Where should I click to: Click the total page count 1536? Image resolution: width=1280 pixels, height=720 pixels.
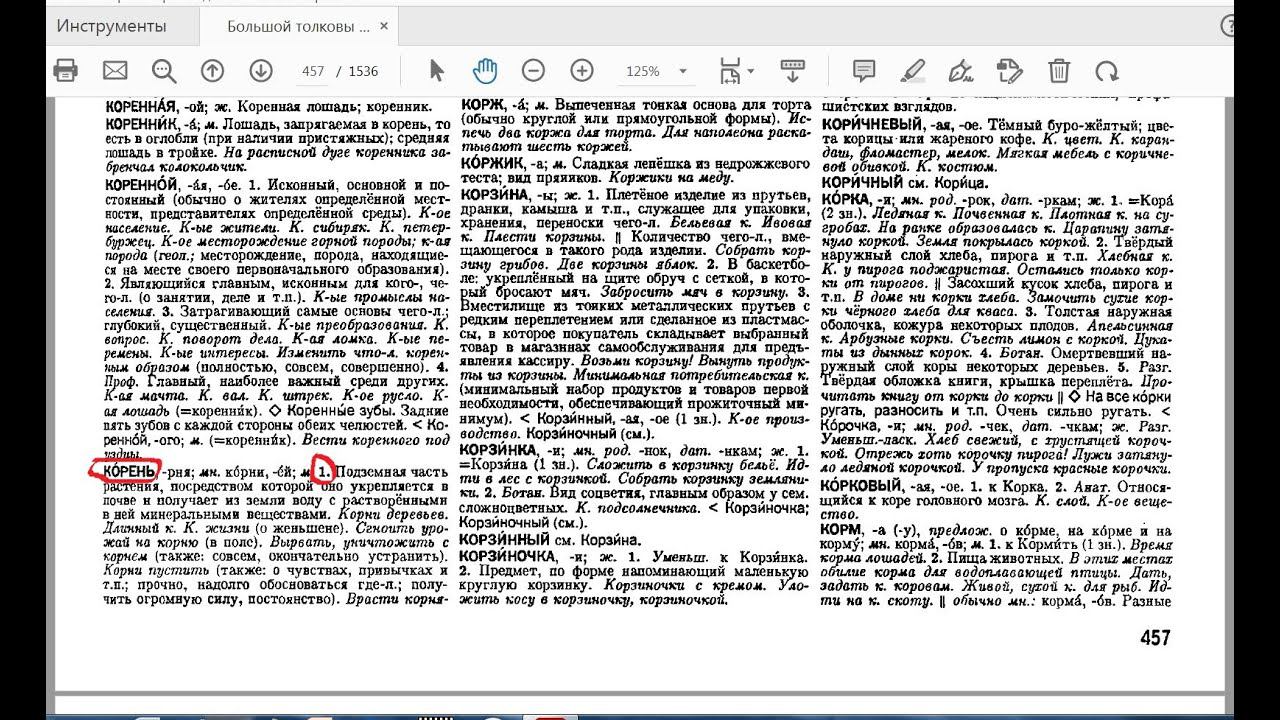pyautogui.click(x=363, y=71)
